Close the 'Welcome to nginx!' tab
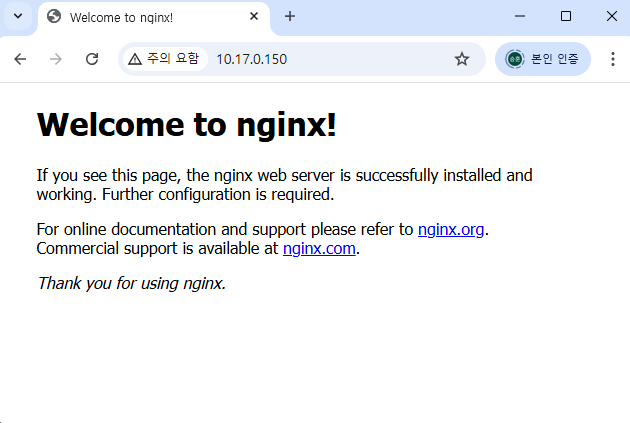Viewport: 630px width, 423px height. [x=254, y=16]
